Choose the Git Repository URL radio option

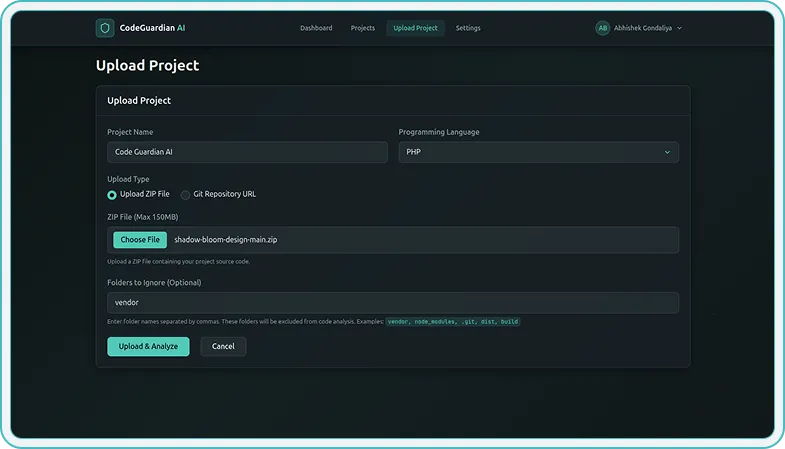186,194
